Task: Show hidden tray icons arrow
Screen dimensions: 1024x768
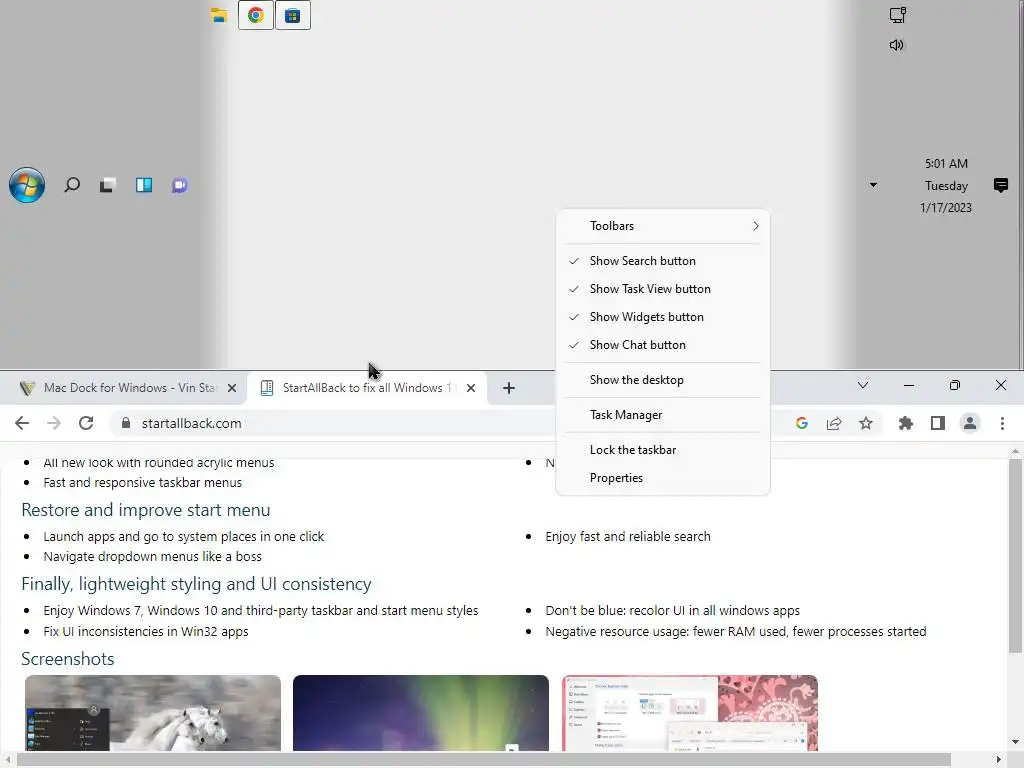Action: point(873,185)
